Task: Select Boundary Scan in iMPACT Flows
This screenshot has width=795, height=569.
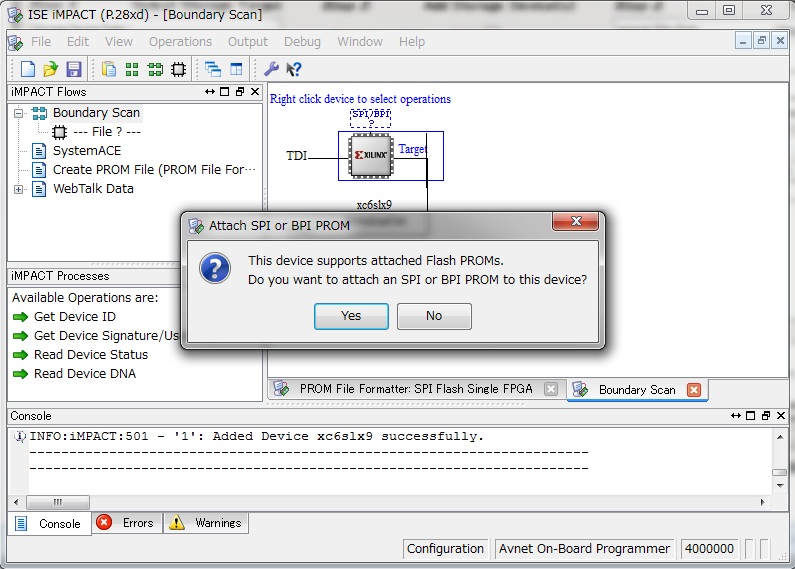Action: [x=96, y=113]
